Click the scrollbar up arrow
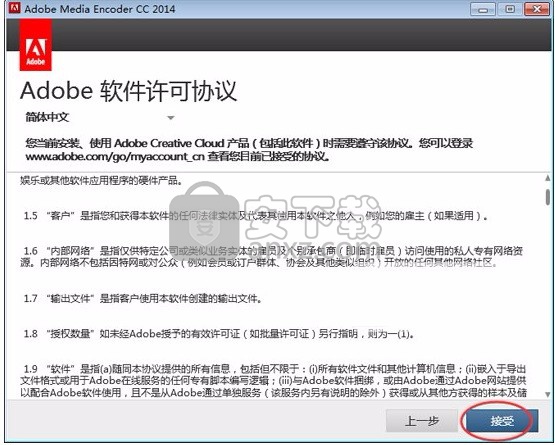Screen dimensions: 555x445 click(x=548, y=178)
